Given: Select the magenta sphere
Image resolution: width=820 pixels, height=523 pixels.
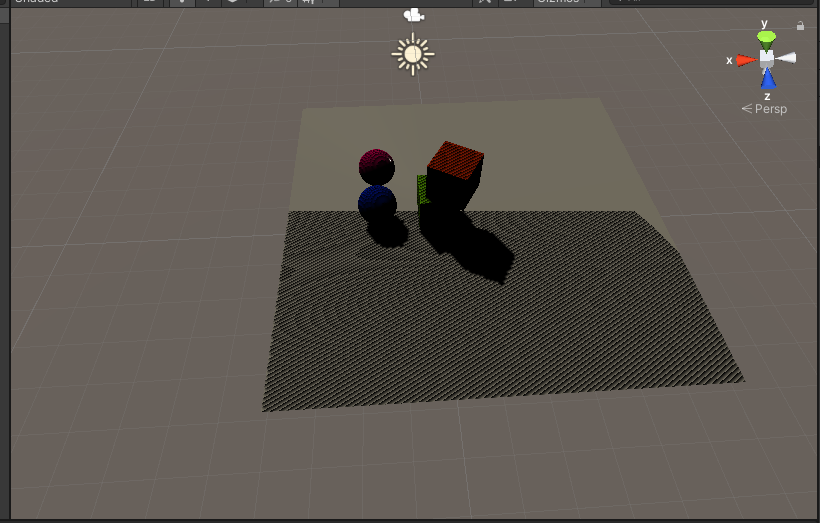Looking at the screenshot, I should point(376,166).
